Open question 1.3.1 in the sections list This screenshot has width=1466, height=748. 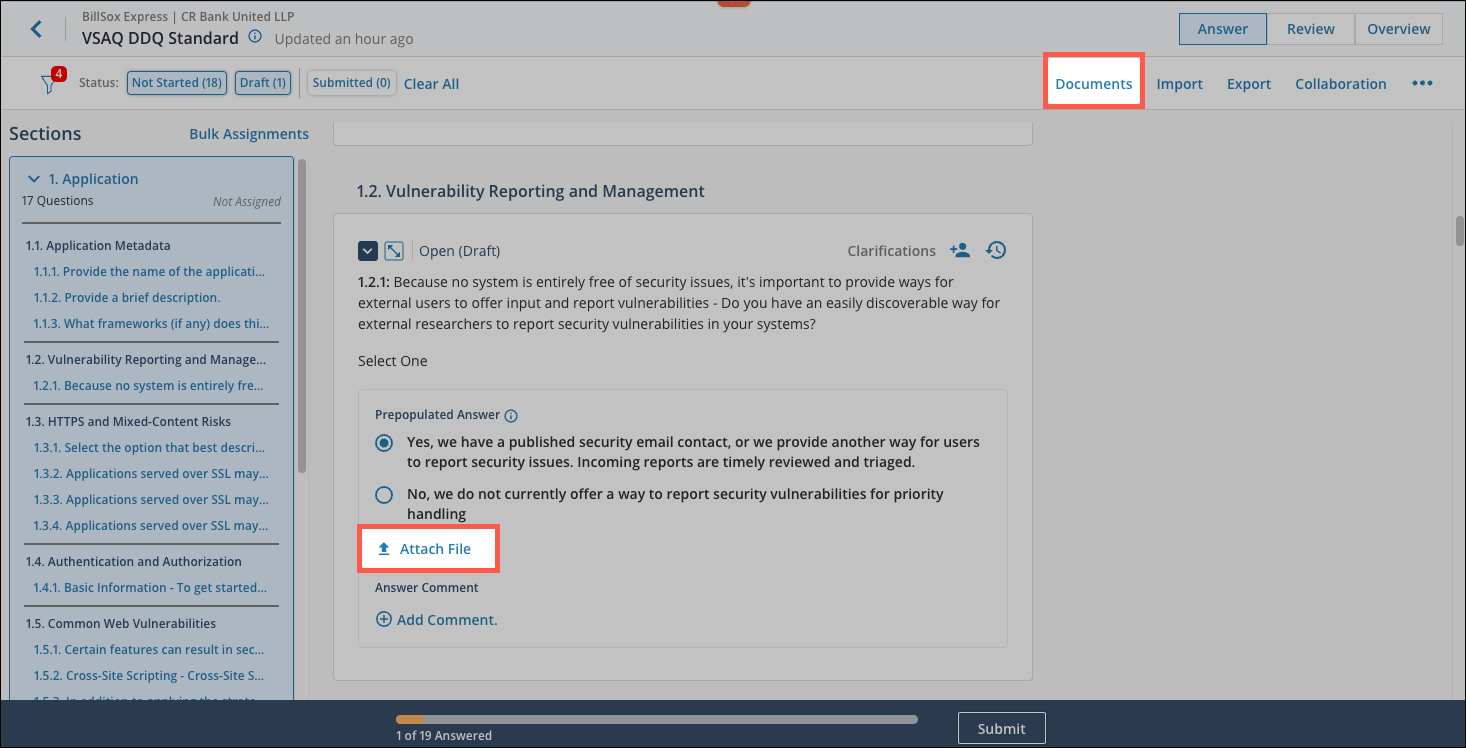click(150, 448)
